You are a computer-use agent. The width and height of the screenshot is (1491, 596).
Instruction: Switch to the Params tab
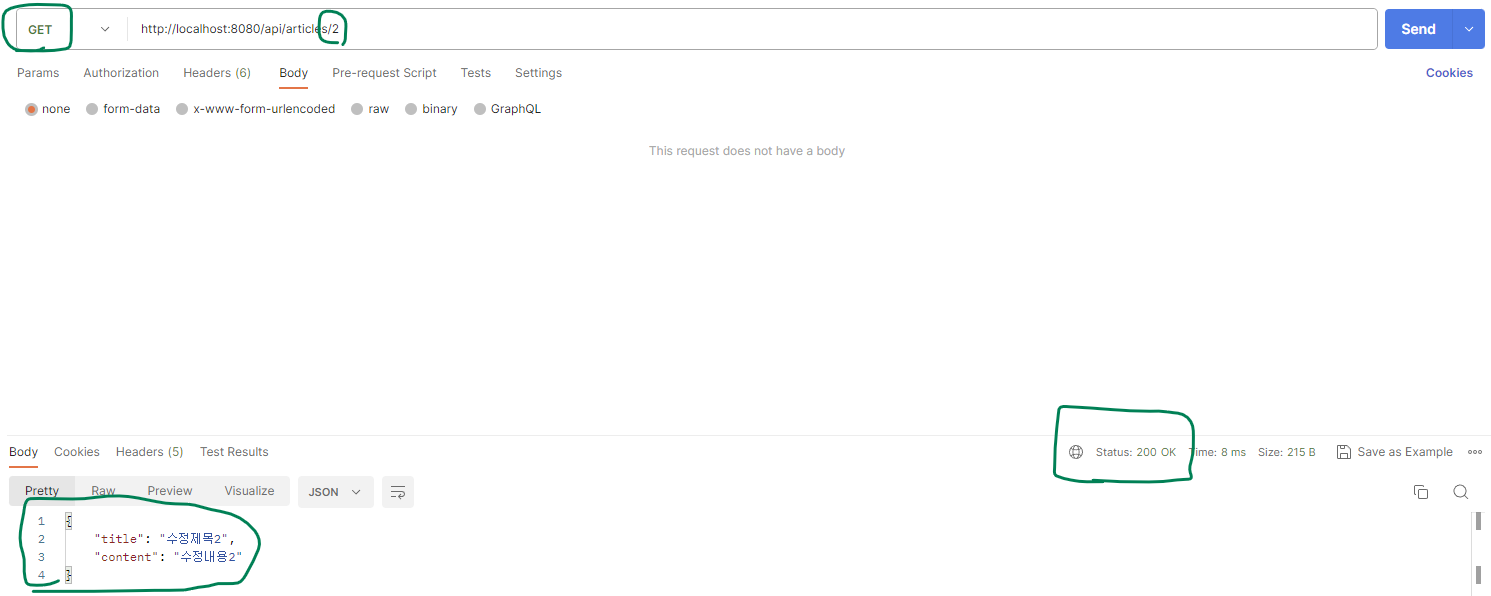point(38,73)
